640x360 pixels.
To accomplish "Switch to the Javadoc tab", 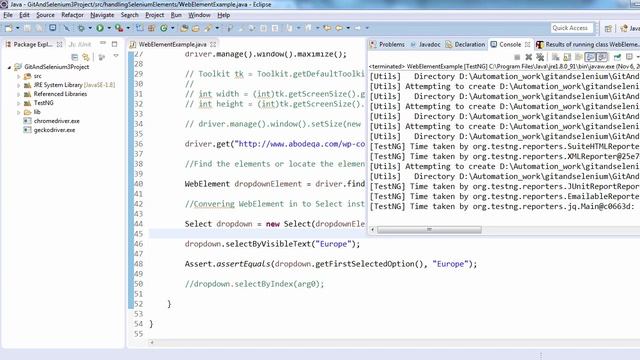I will click(x=425, y=44).
